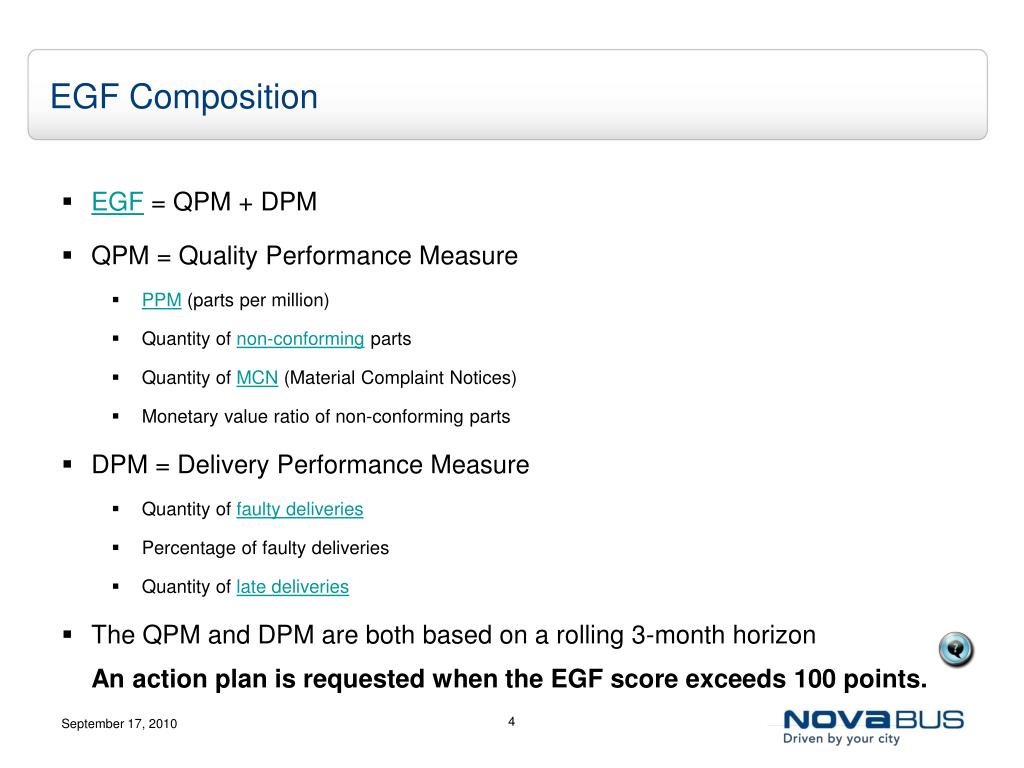The height and width of the screenshot is (768, 1024).
Task: Click the (Material Complaint Notices) text
Action: coord(400,378)
